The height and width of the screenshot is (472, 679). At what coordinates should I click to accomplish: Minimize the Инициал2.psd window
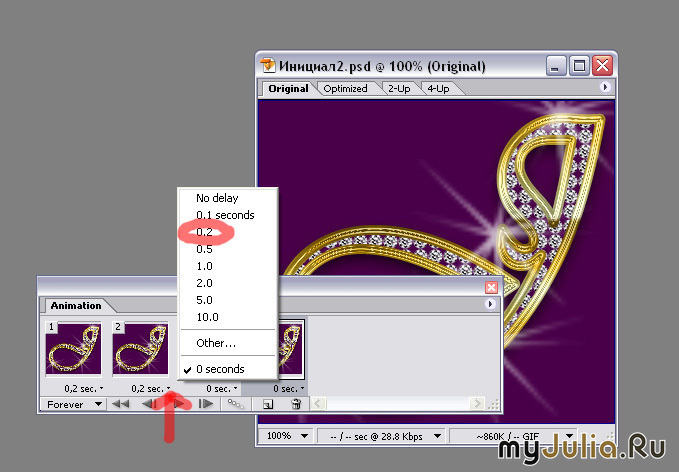pos(556,66)
